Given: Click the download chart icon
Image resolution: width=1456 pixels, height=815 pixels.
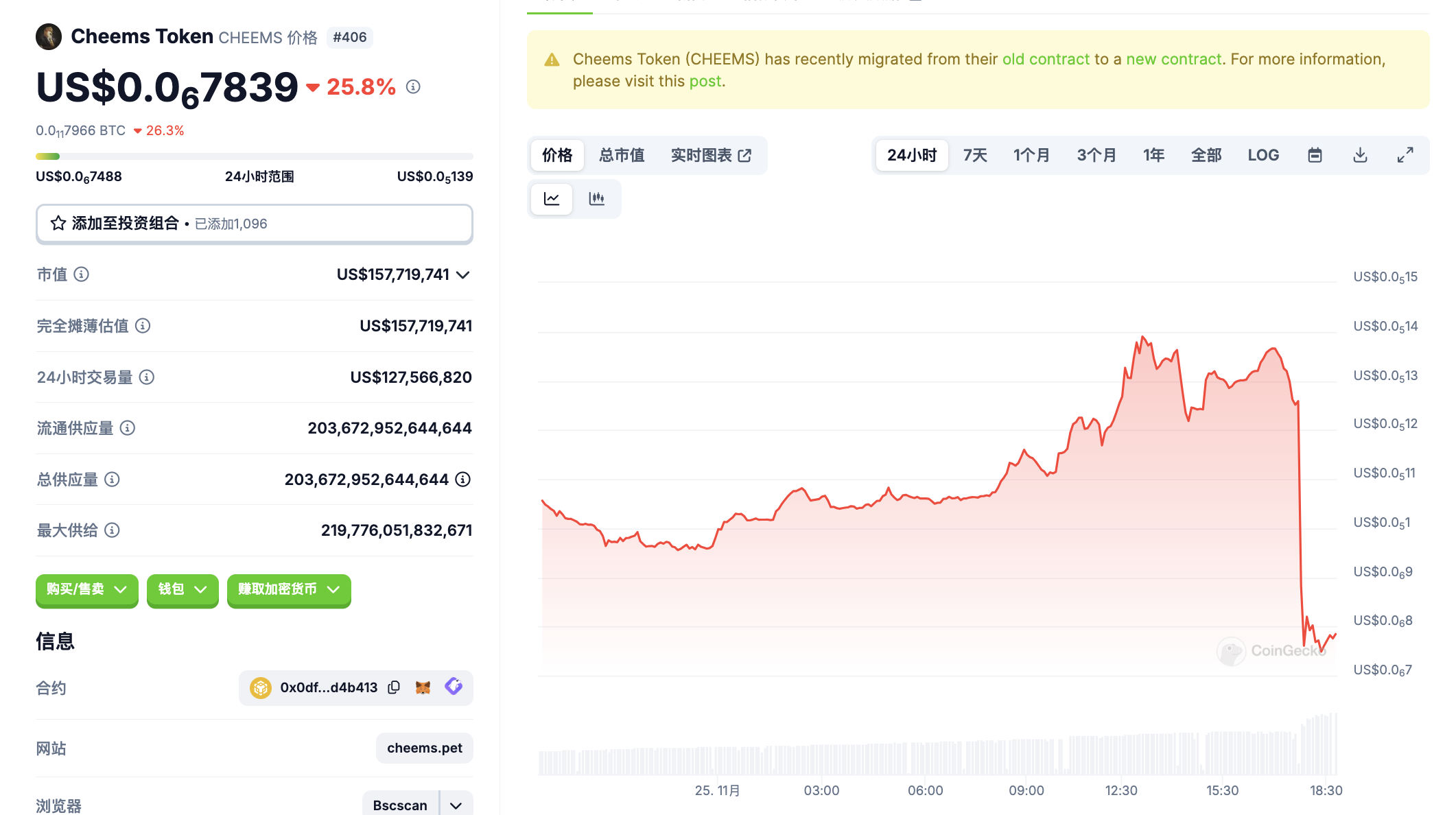Looking at the screenshot, I should (x=1360, y=155).
